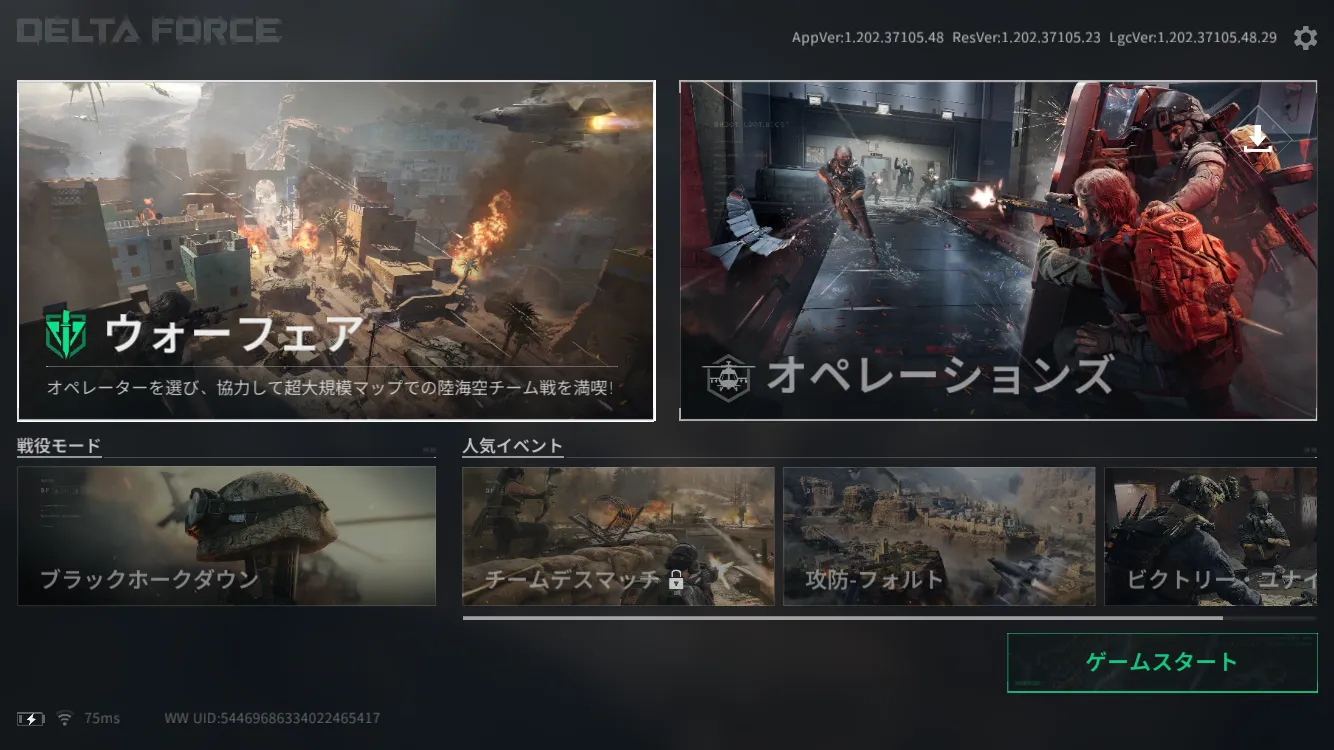Screen dimensions: 1334x750
Task: Open the settings gear icon
Action: point(1305,38)
